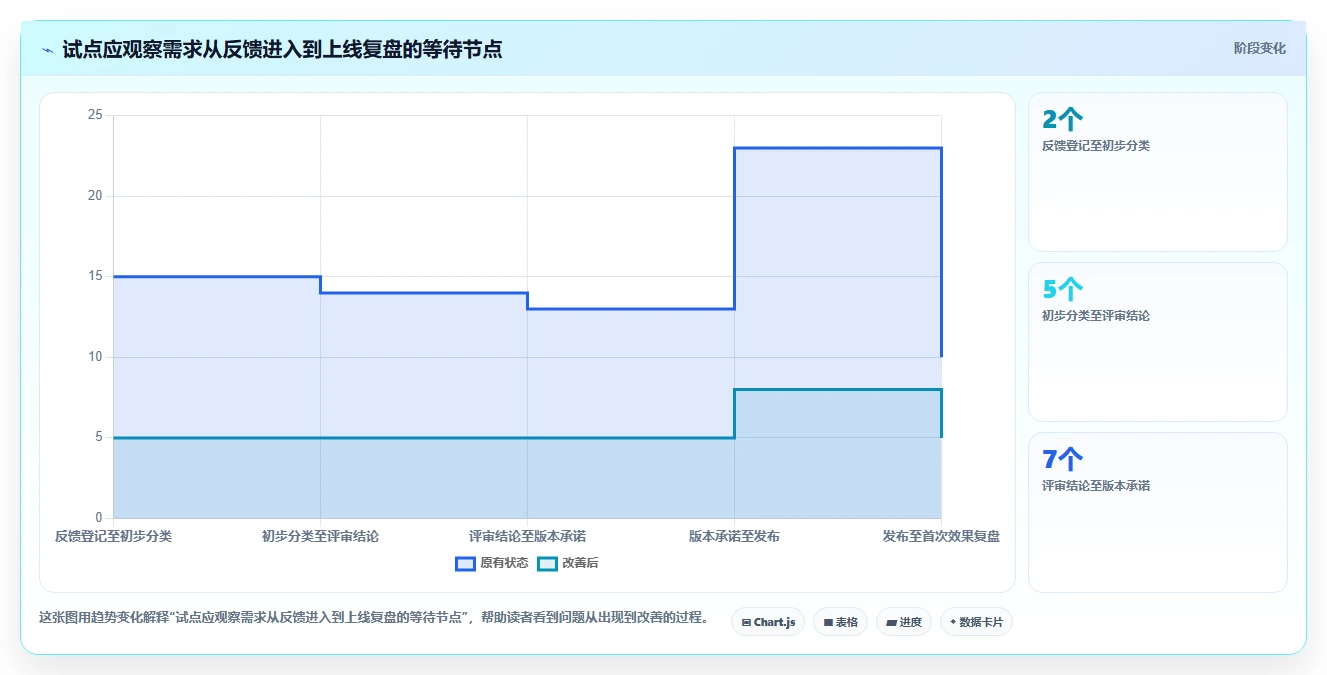Viewport: 1327px width, 675px height.
Task: Open the 2个 反馈登记至初步分类 card
Action: point(1157,172)
